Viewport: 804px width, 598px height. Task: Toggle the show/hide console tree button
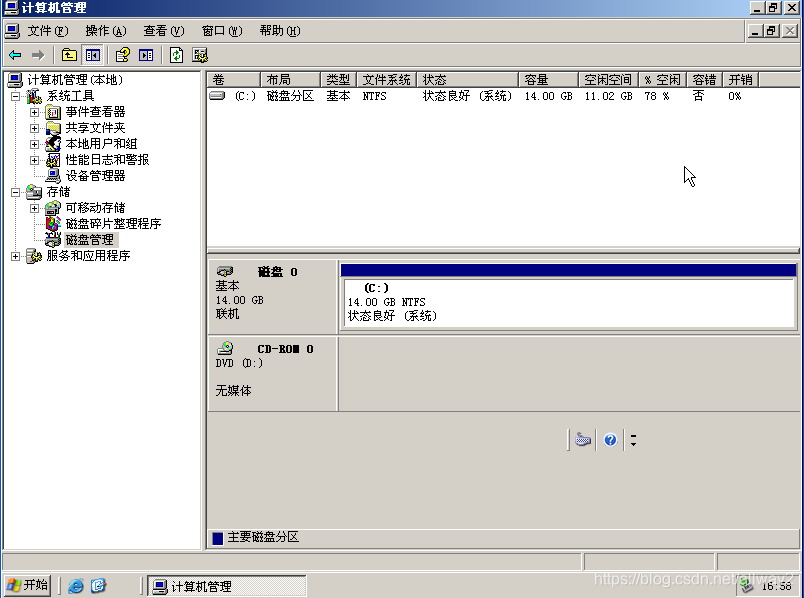pos(93,55)
